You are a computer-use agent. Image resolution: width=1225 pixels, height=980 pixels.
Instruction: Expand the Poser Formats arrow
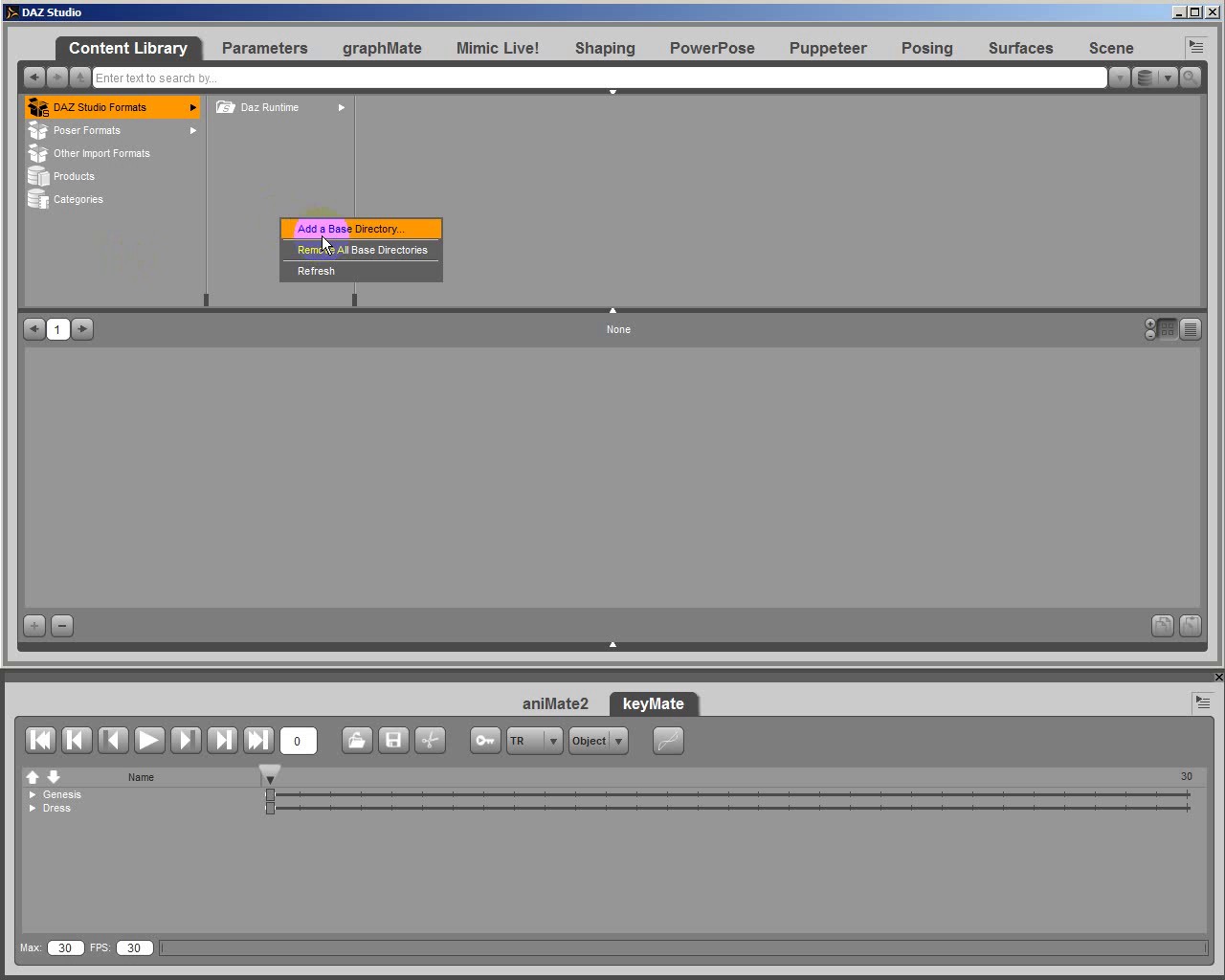pos(193,130)
